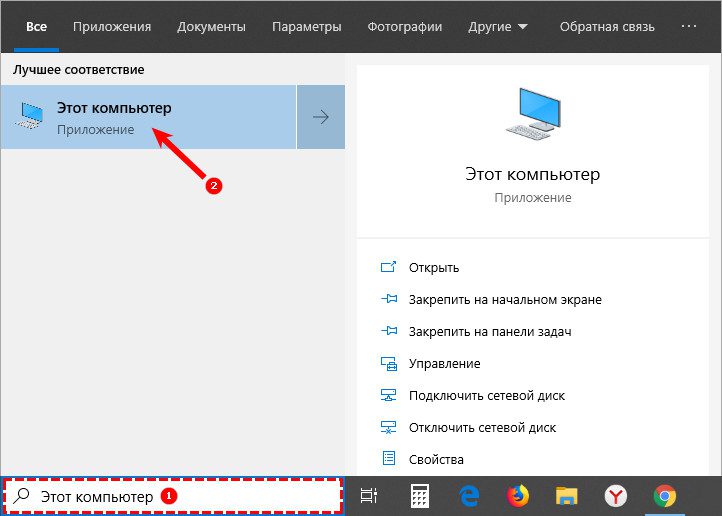Launch Firefox from the taskbar
This screenshot has height=516, width=722.
pyautogui.click(x=518, y=496)
